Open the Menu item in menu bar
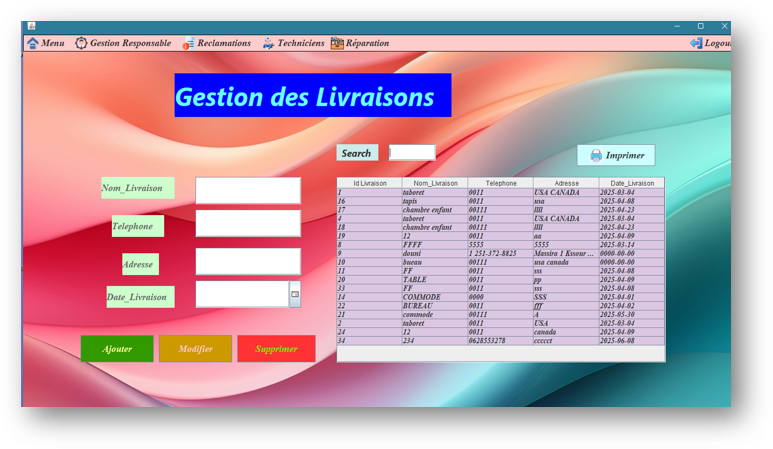 point(46,43)
